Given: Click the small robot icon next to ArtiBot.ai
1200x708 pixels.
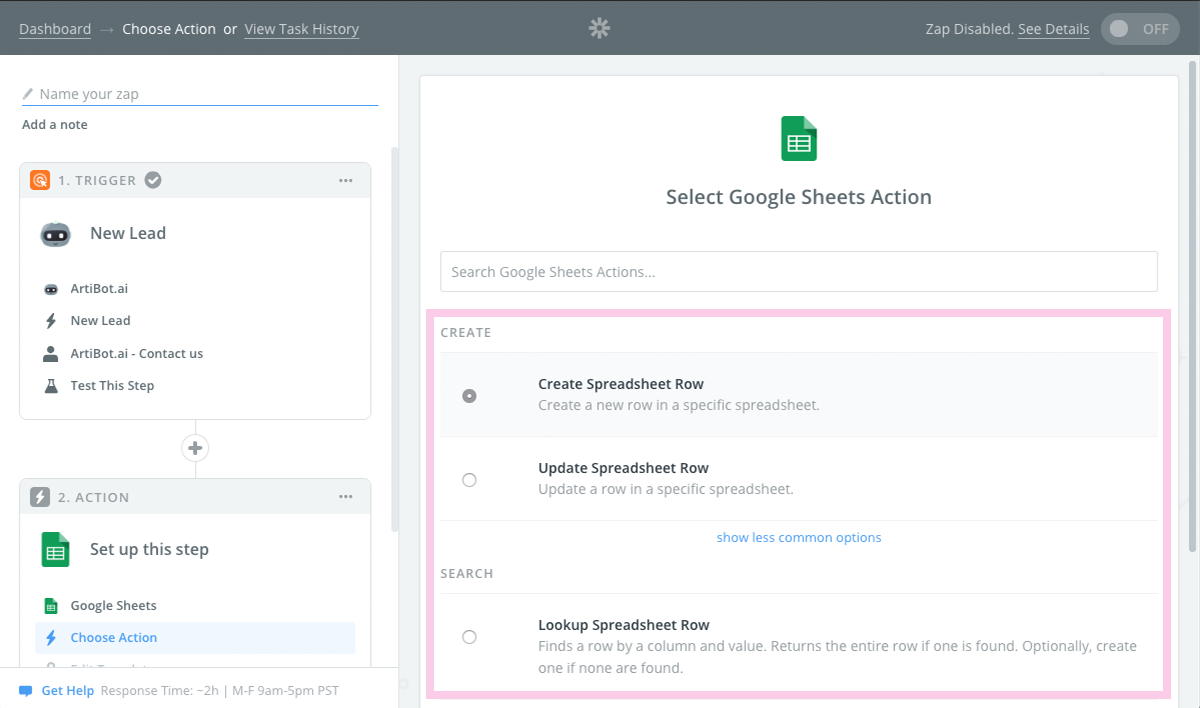Looking at the screenshot, I should 51,289.
